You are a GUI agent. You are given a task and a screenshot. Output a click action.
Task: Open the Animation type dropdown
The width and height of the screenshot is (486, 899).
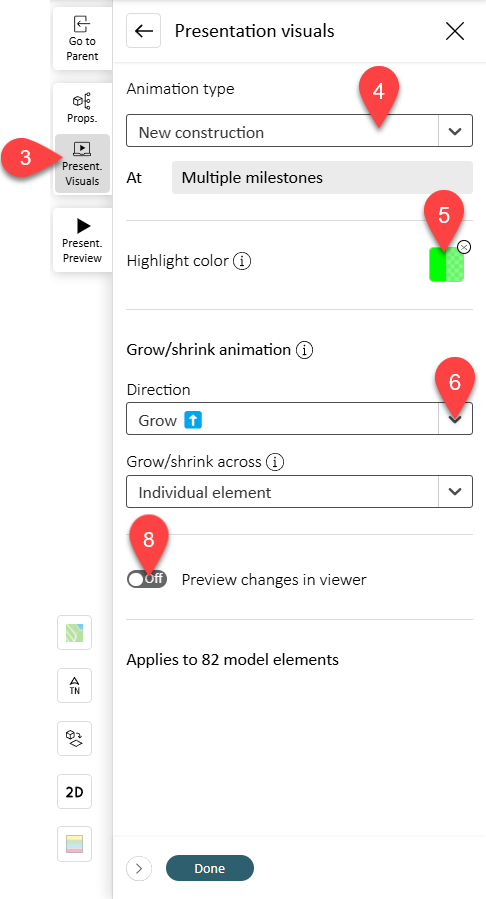pos(299,131)
